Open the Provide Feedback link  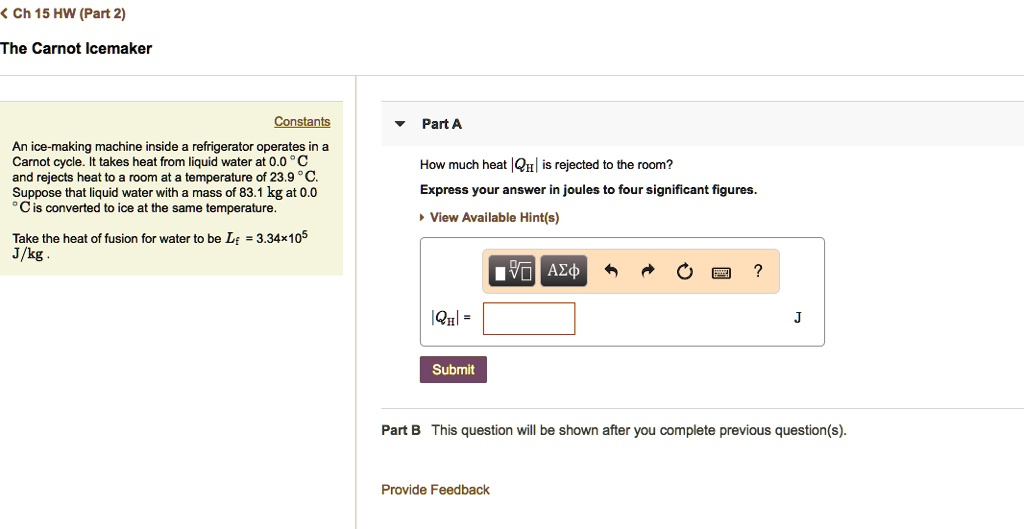tap(435, 490)
